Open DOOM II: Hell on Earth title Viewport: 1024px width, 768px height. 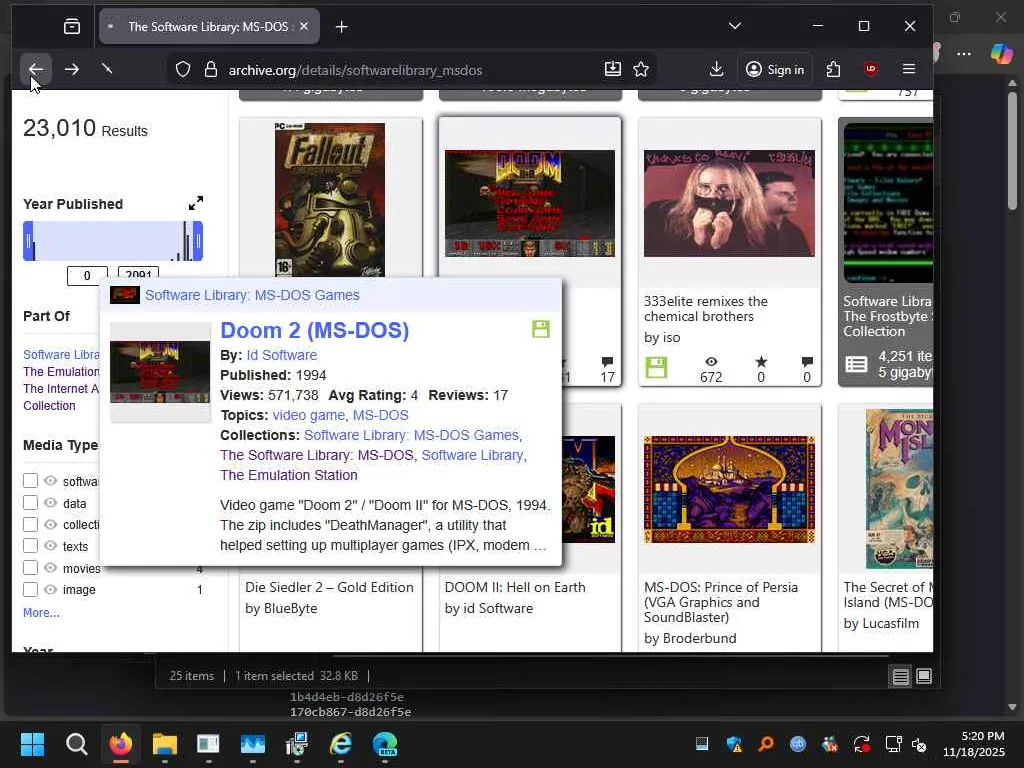(x=515, y=587)
